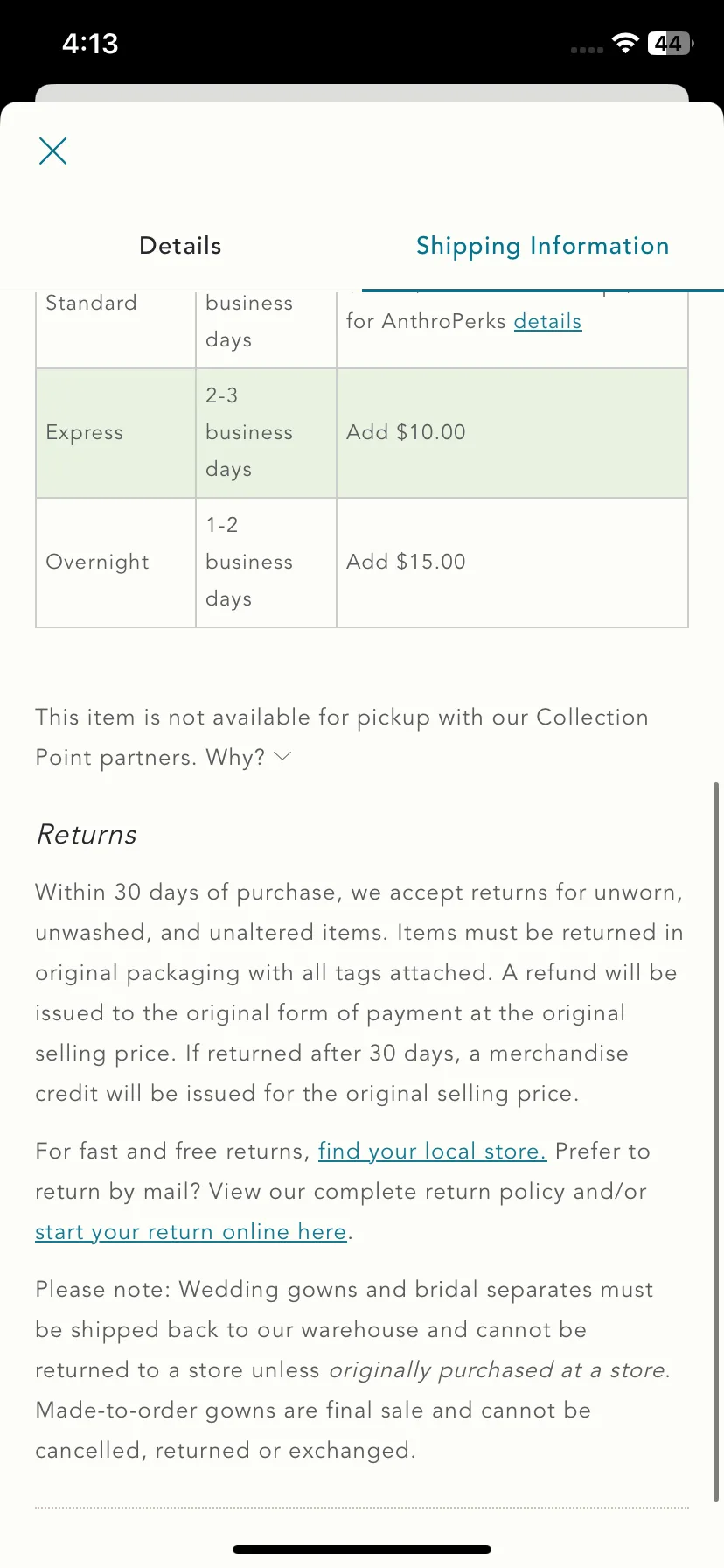This screenshot has width=724, height=1568.
Task: Tap the Standard shipping row label
Action: point(91,303)
